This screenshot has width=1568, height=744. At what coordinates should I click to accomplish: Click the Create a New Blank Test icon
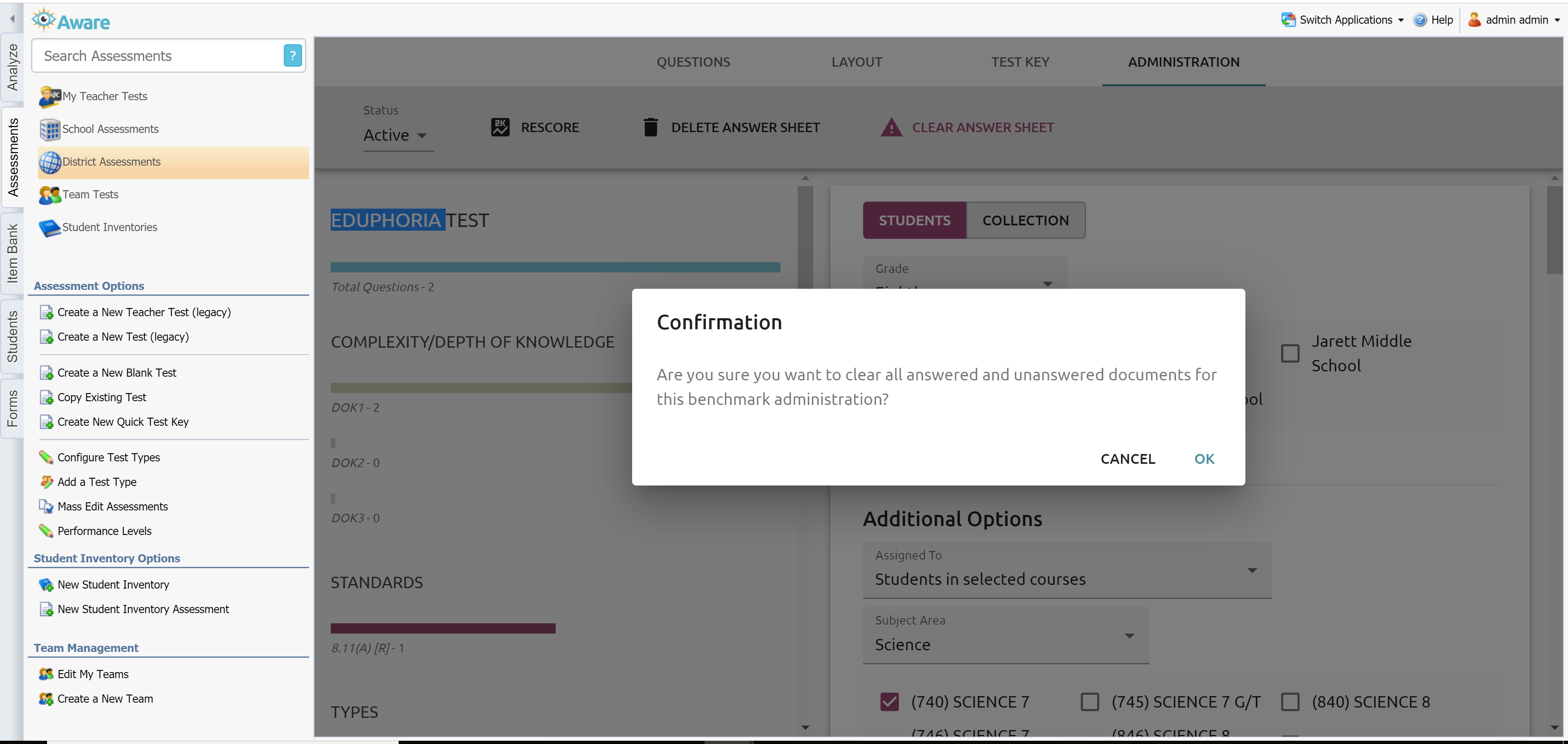coord(46,373)
